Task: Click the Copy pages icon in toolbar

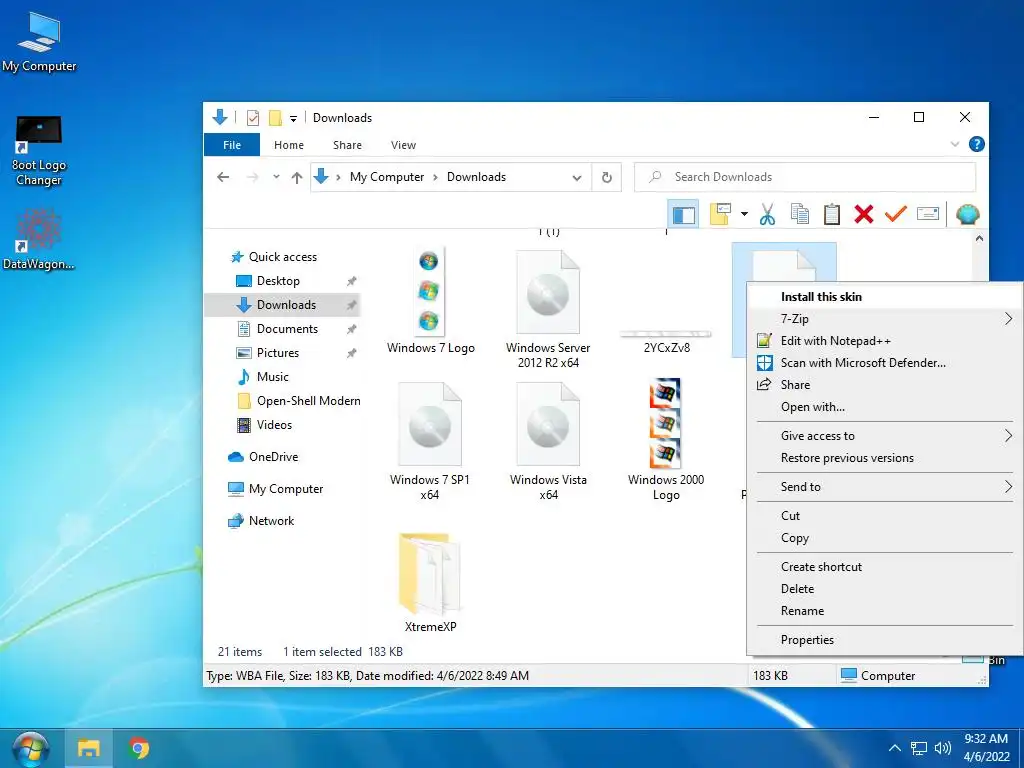Action: point(799,214)
